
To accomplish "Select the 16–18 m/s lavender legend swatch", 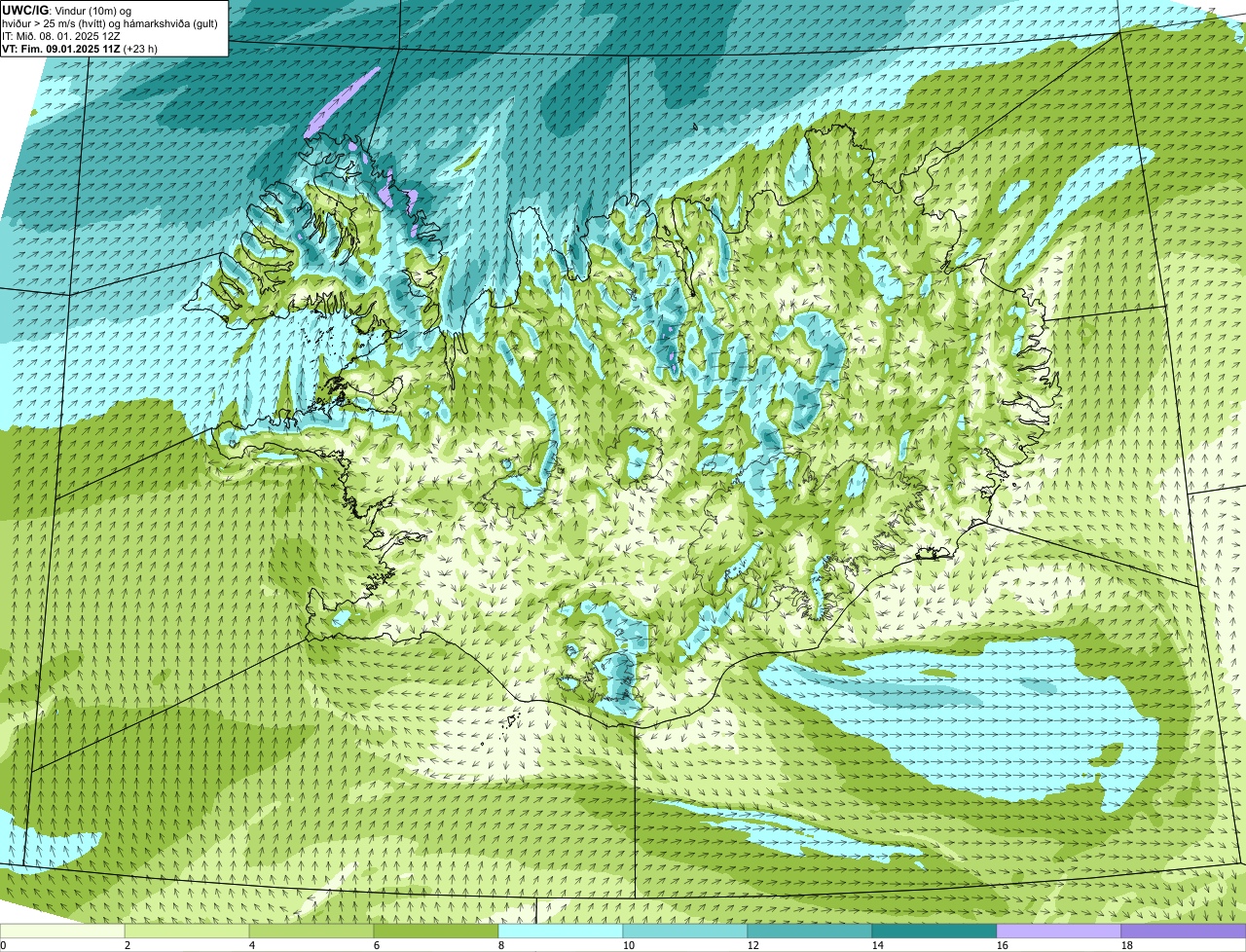I will click(x=1059, y=931).
